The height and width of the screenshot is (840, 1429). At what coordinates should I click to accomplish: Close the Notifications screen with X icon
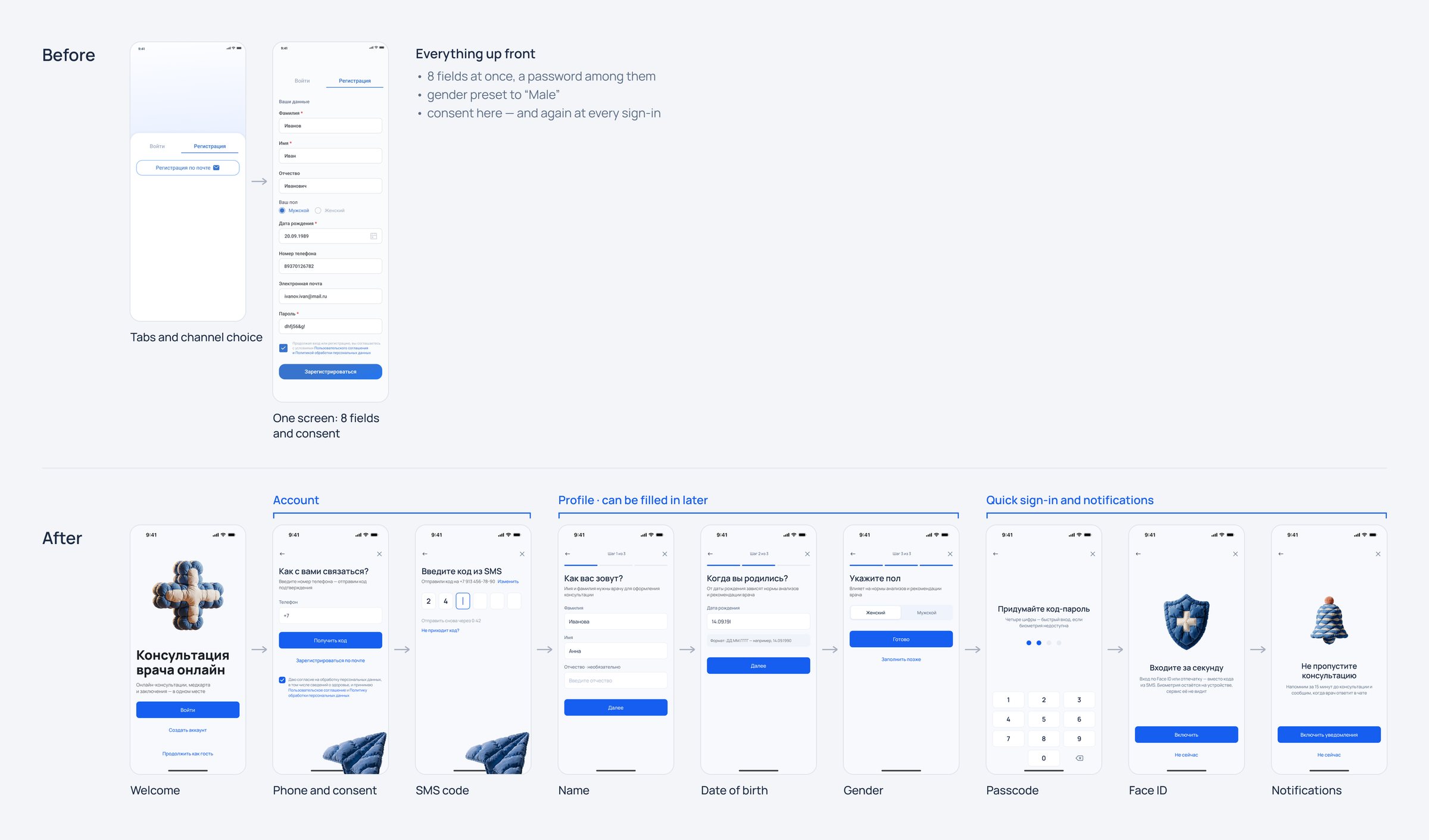pos(1378,554)
